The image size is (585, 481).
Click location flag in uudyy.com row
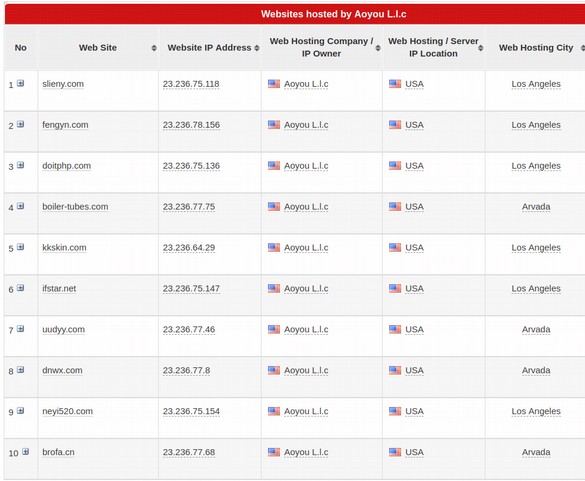pos(395,329)
